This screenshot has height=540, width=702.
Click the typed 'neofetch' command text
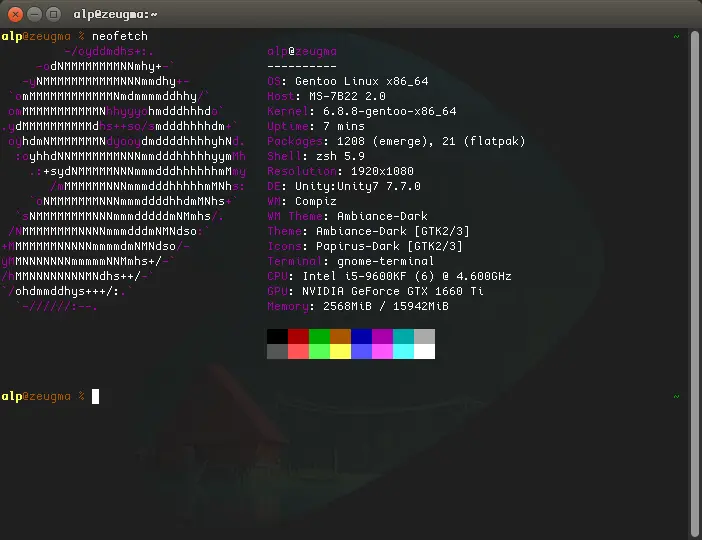point(120,36)
